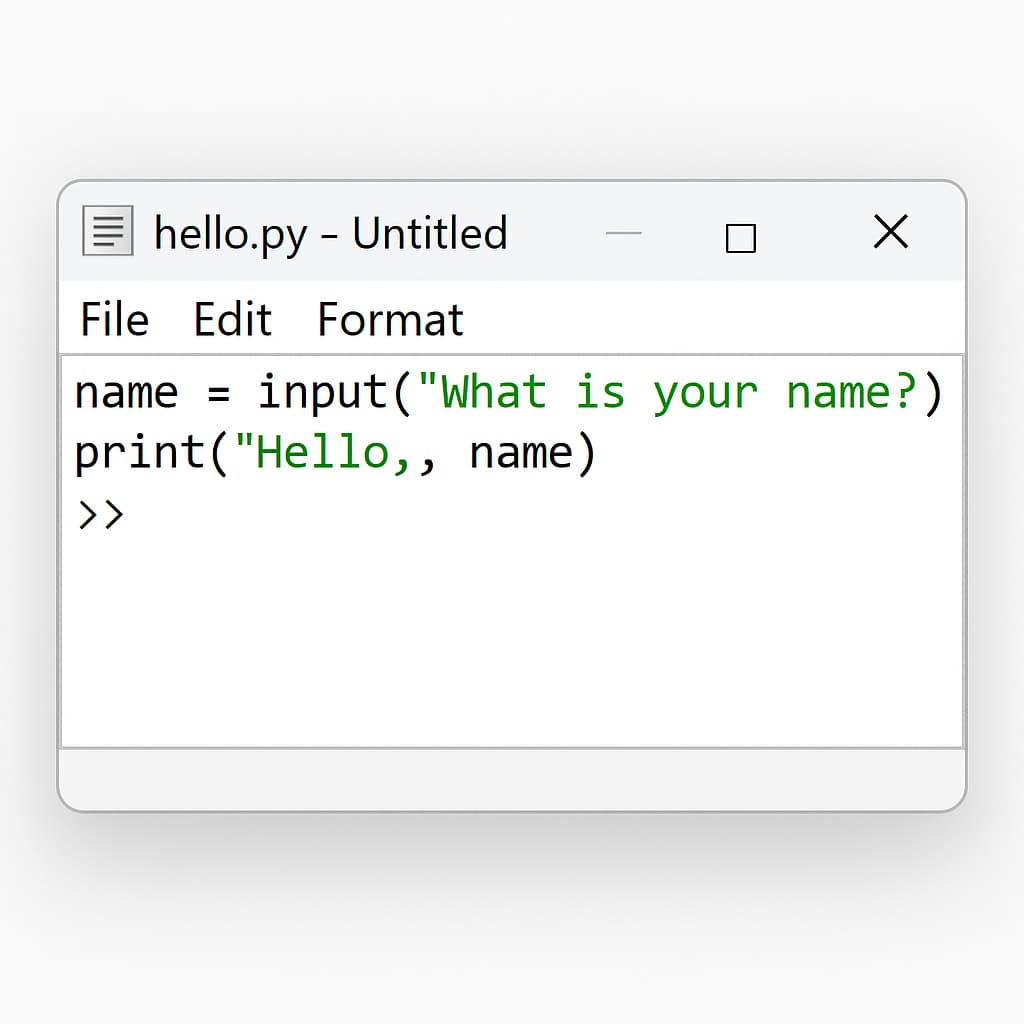Open the File menu

114,320
